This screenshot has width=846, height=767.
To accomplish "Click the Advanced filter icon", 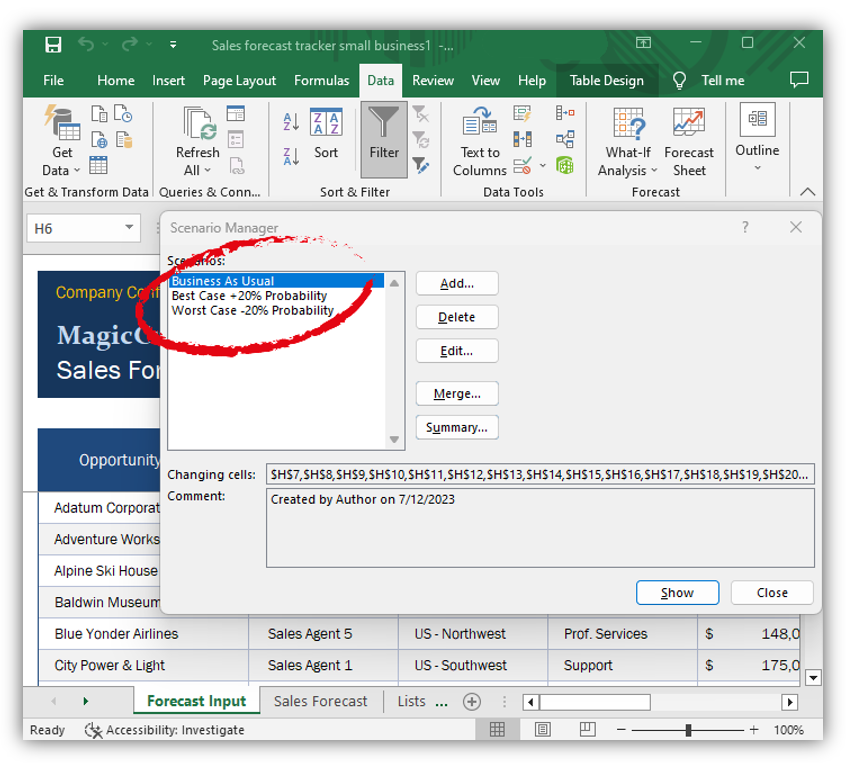I will tap(420, 165).
